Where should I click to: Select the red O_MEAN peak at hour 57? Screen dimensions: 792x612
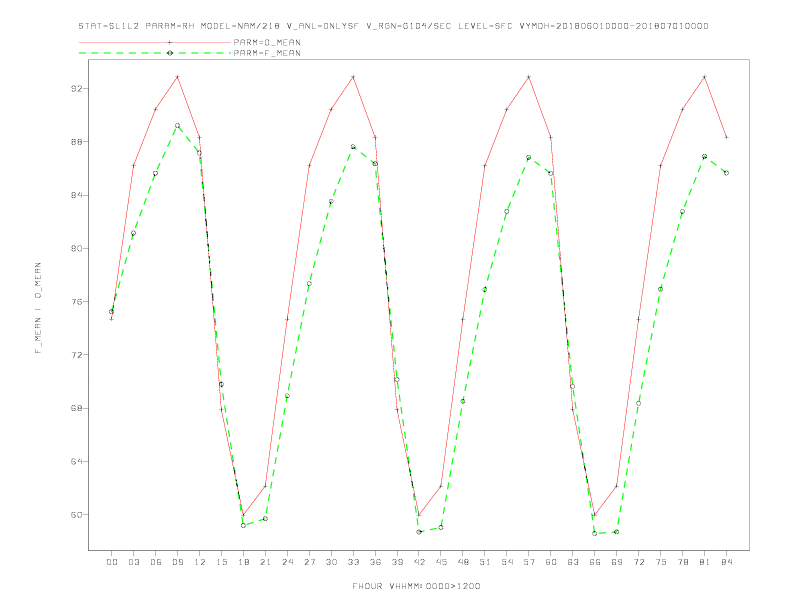(x=529, y=77)
